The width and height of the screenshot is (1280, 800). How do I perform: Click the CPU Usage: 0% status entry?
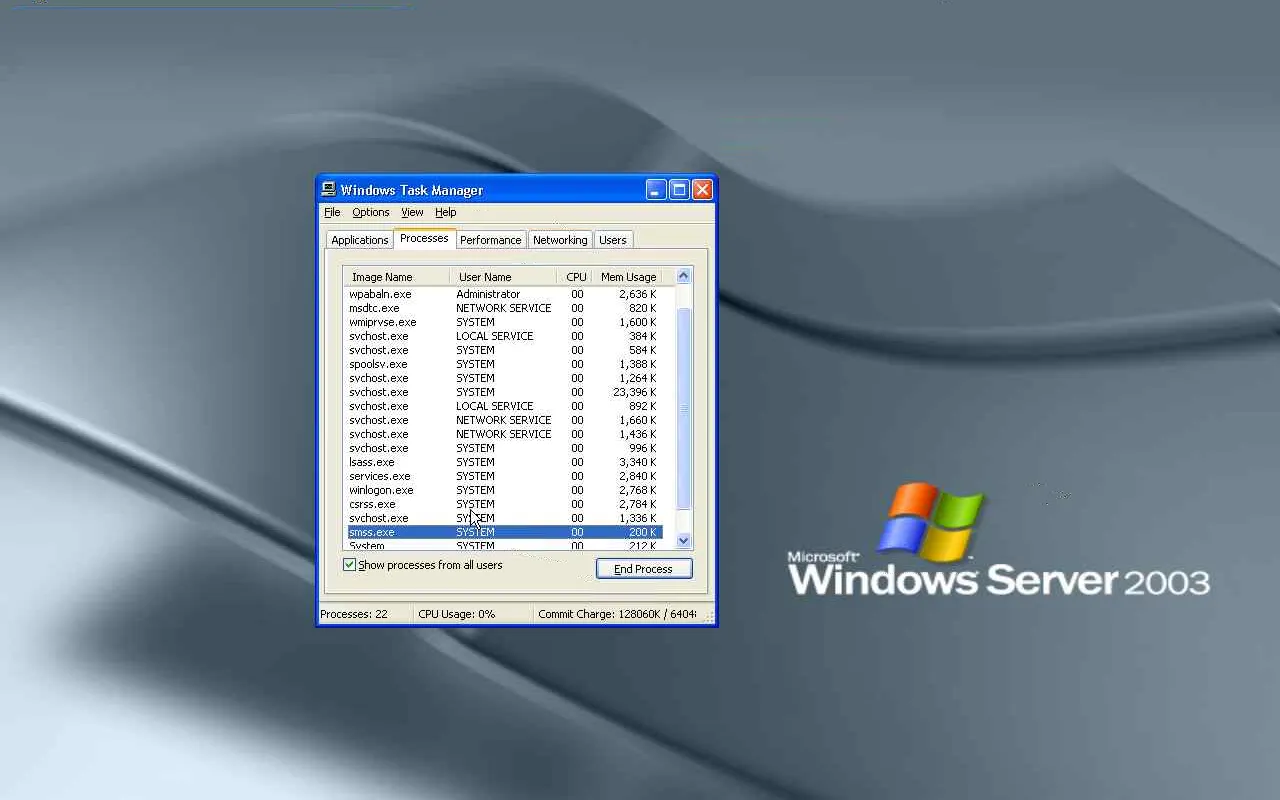(x=472, y=614)
